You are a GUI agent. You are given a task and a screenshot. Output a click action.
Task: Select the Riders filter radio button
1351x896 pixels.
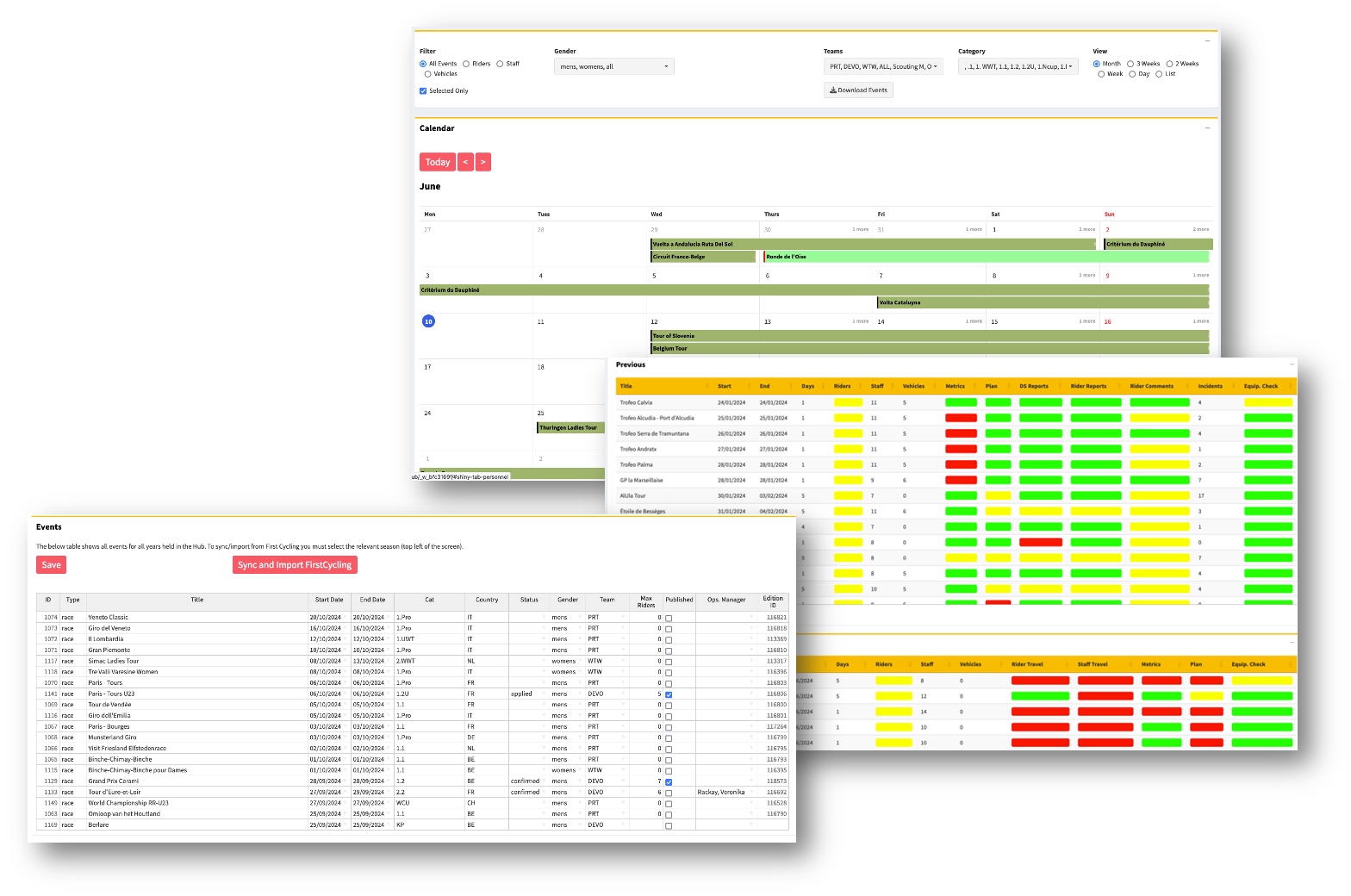tap(466, 64)
